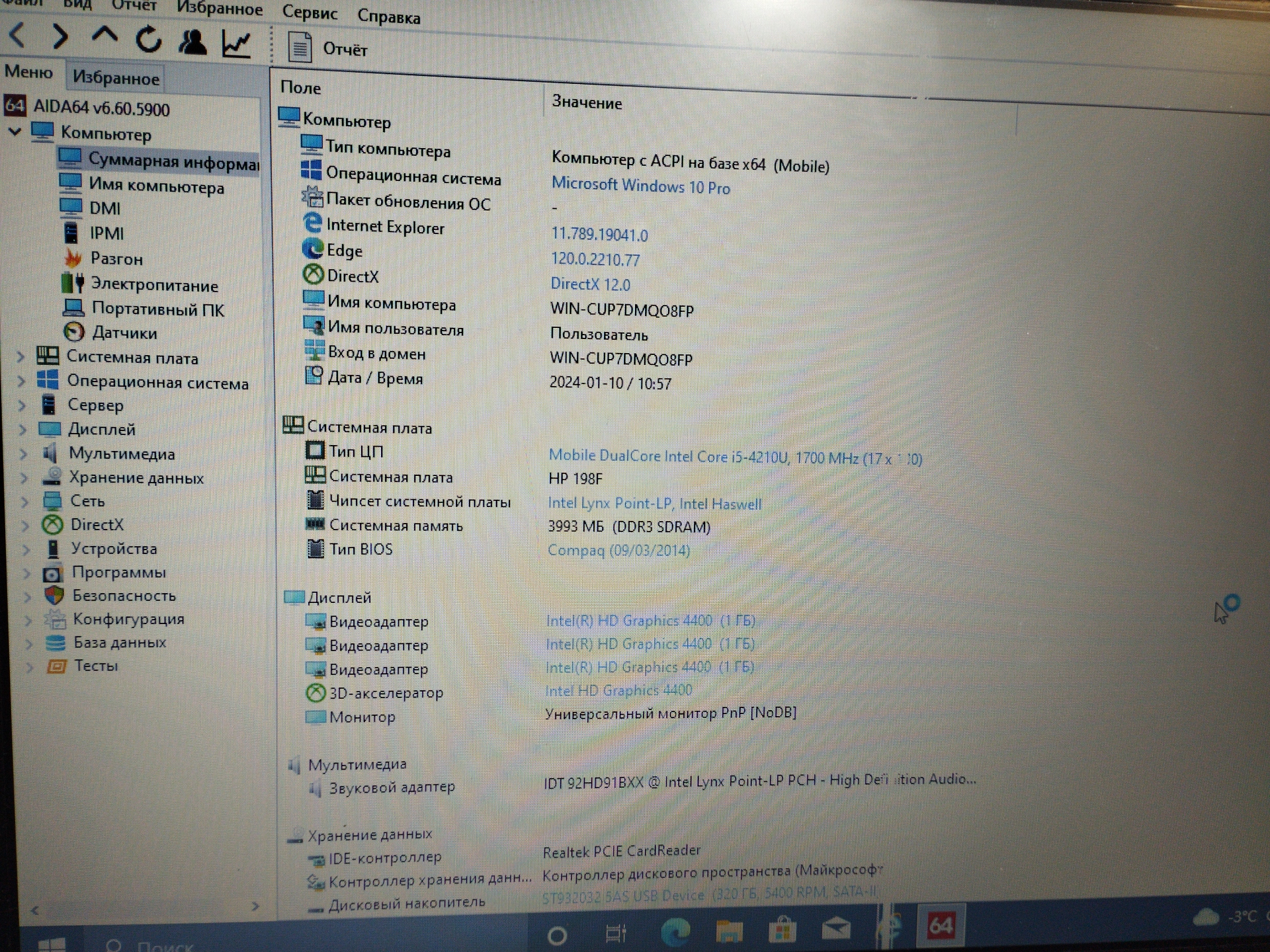The image size is (1270, 952).
Task: Open the Избранное menu in menu bar
Action: click(220, 9)
